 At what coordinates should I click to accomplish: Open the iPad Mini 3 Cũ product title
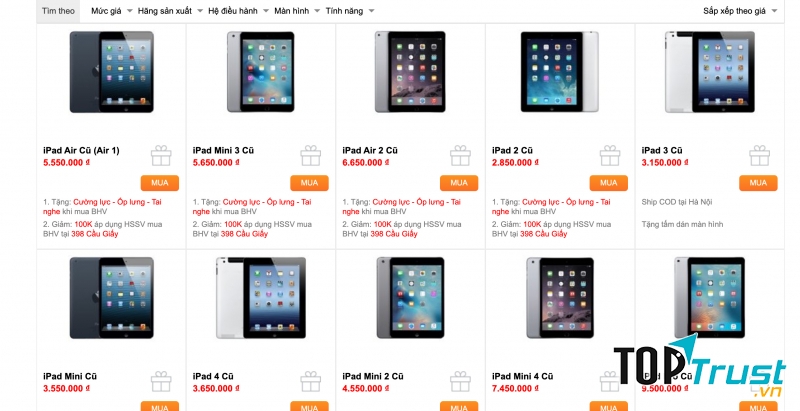(x=223, y=150)
